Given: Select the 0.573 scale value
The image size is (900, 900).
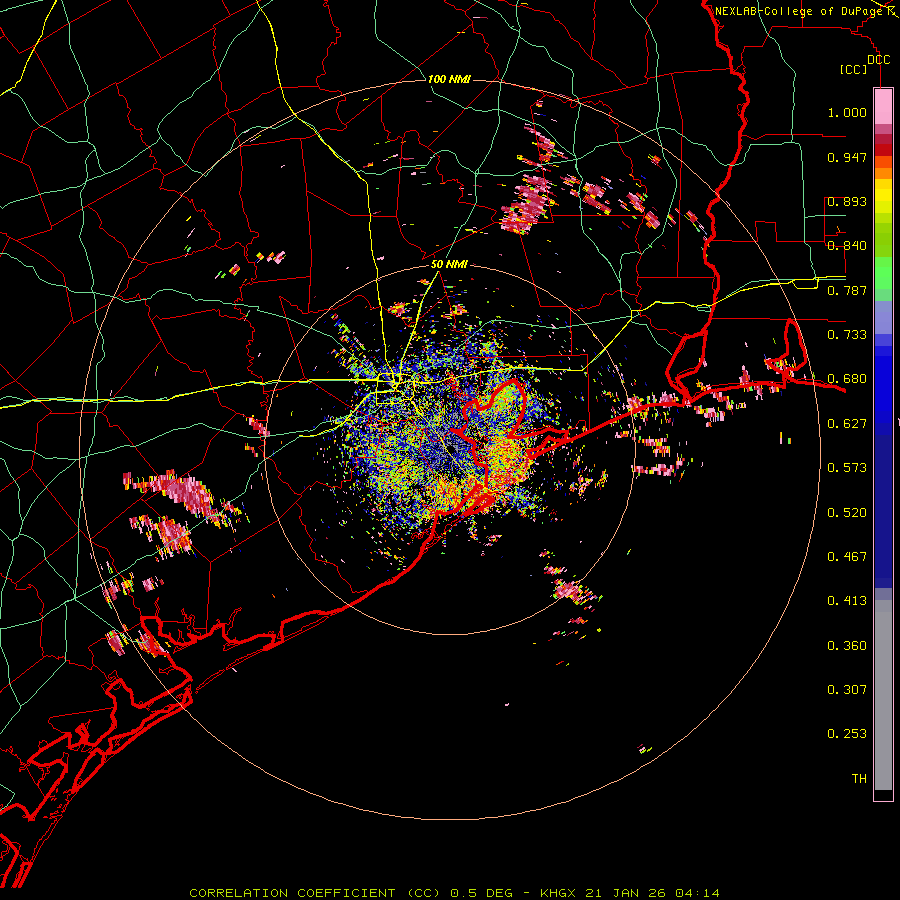Looking at the screenshot, I should coord(847,468).
